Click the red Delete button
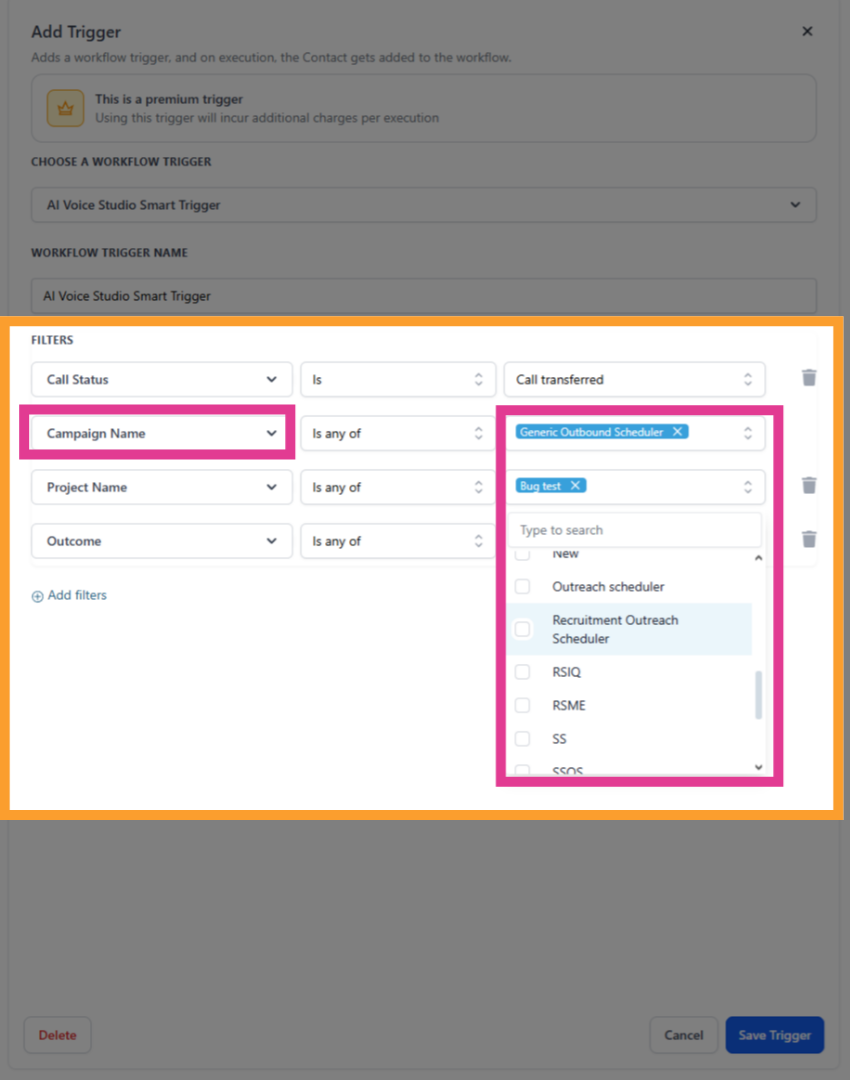This screenshot has height=1080, width=850. click(x=57, y=1035)
